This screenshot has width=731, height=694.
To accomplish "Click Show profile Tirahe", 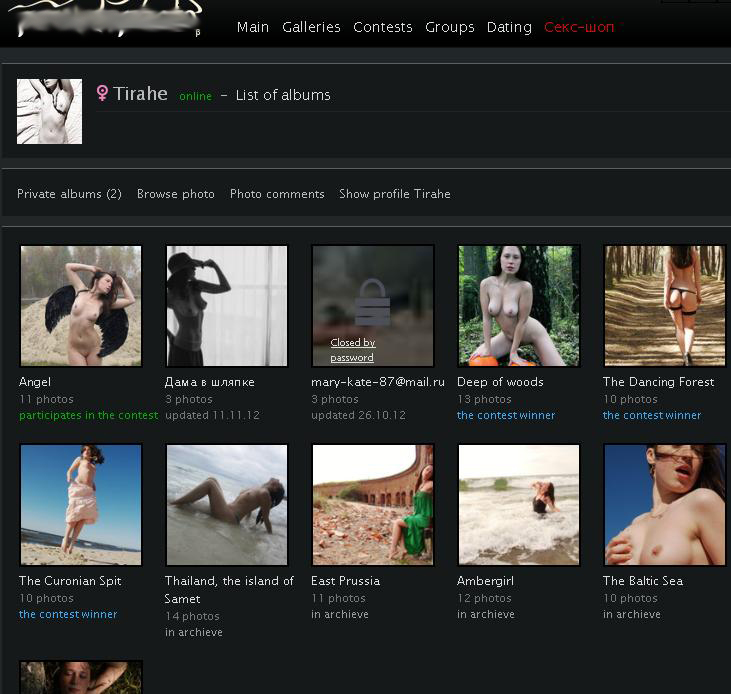I will pyautogui.click(x=395, y=194).
